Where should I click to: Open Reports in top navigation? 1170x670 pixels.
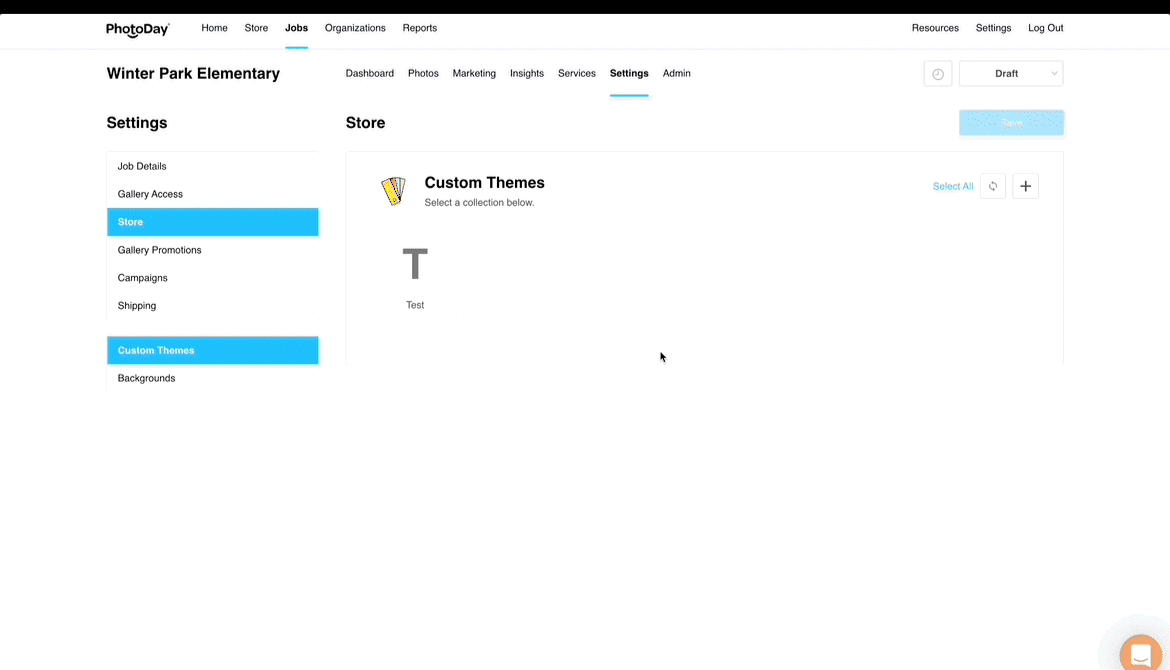(419, 28)
